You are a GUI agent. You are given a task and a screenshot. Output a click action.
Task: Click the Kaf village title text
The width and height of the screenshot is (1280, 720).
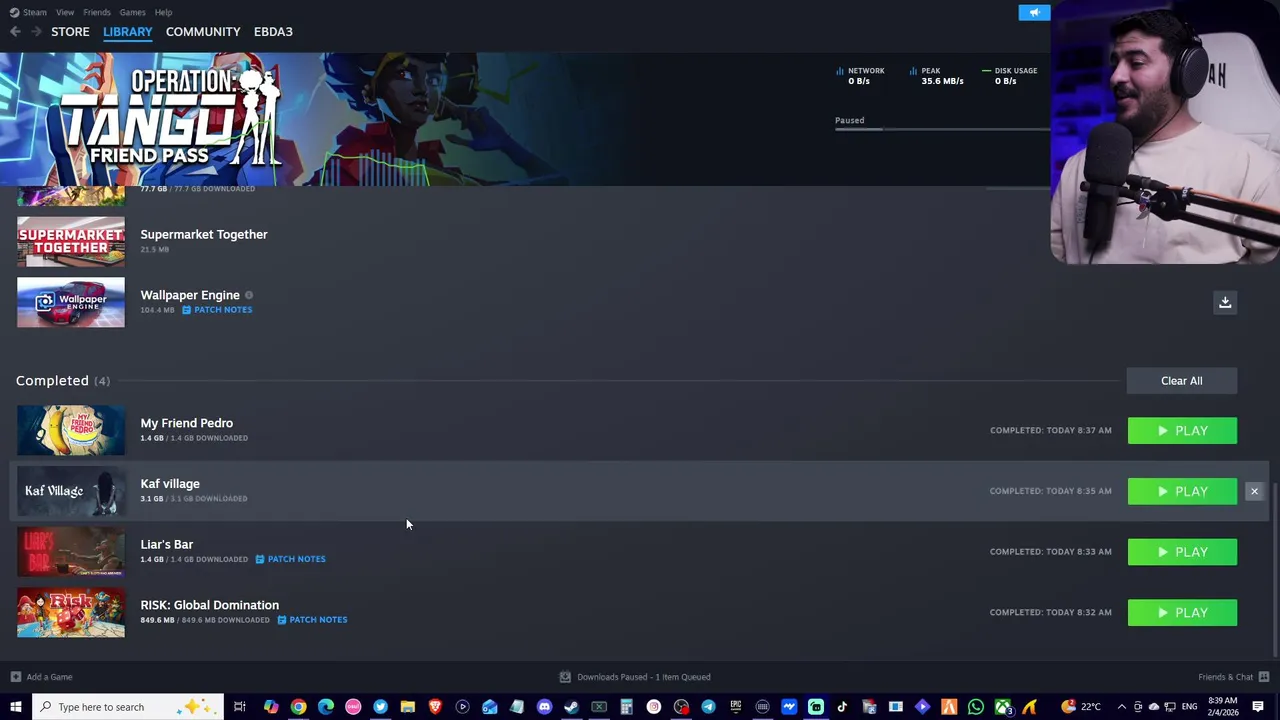(x=170, y=484)
